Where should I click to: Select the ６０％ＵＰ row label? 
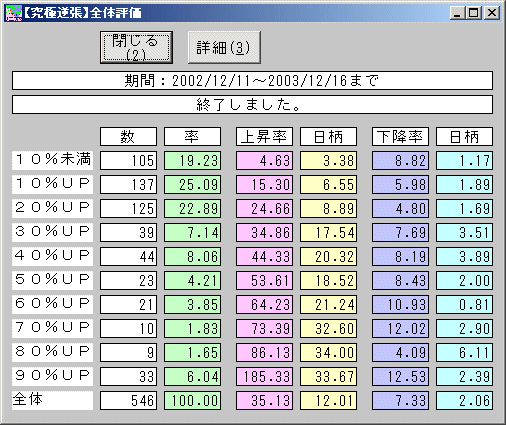point(53,304)
